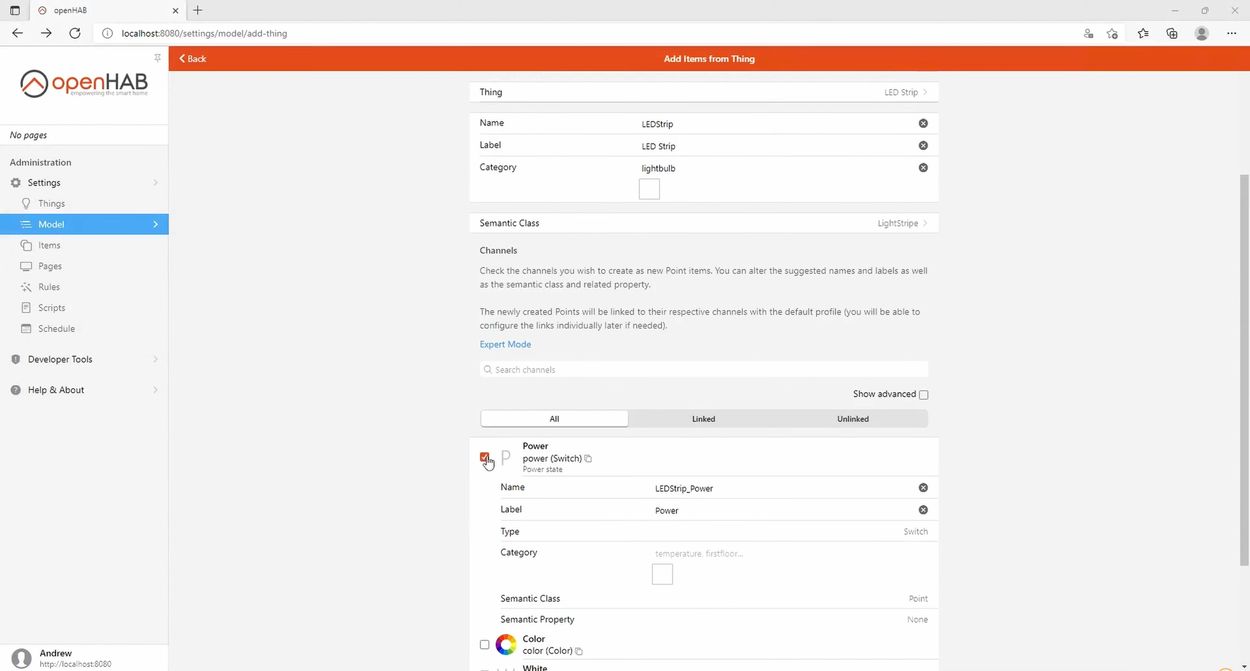Viewport: 1250px width, 671px height.
Task: Click the Back button in the header
Action: [x=192, y=58]
